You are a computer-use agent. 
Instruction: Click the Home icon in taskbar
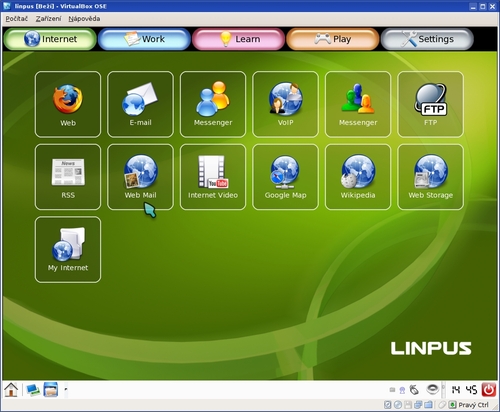(11, 390)
